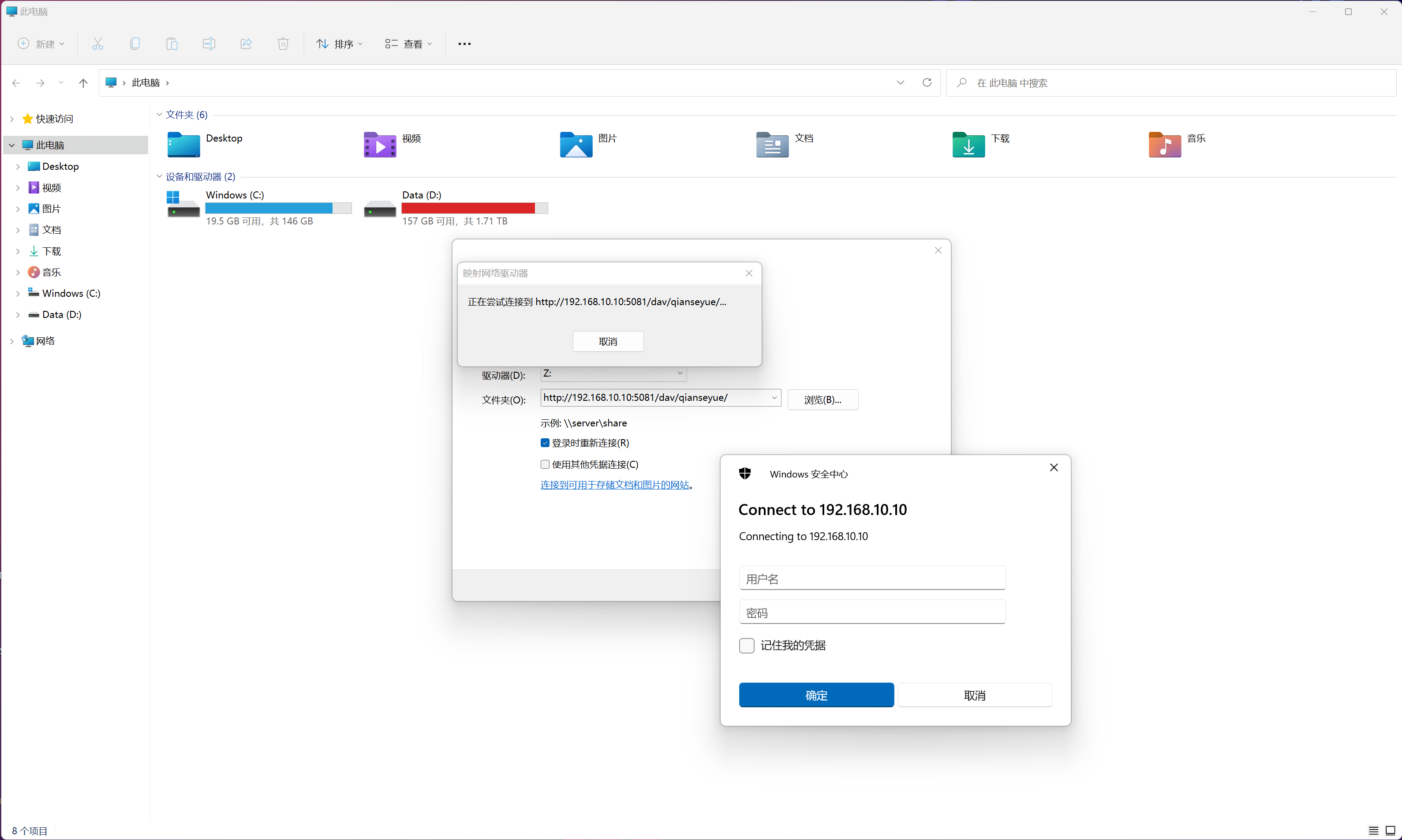
Task: Open the 排序 sort menu
Action: click(339, 44)
